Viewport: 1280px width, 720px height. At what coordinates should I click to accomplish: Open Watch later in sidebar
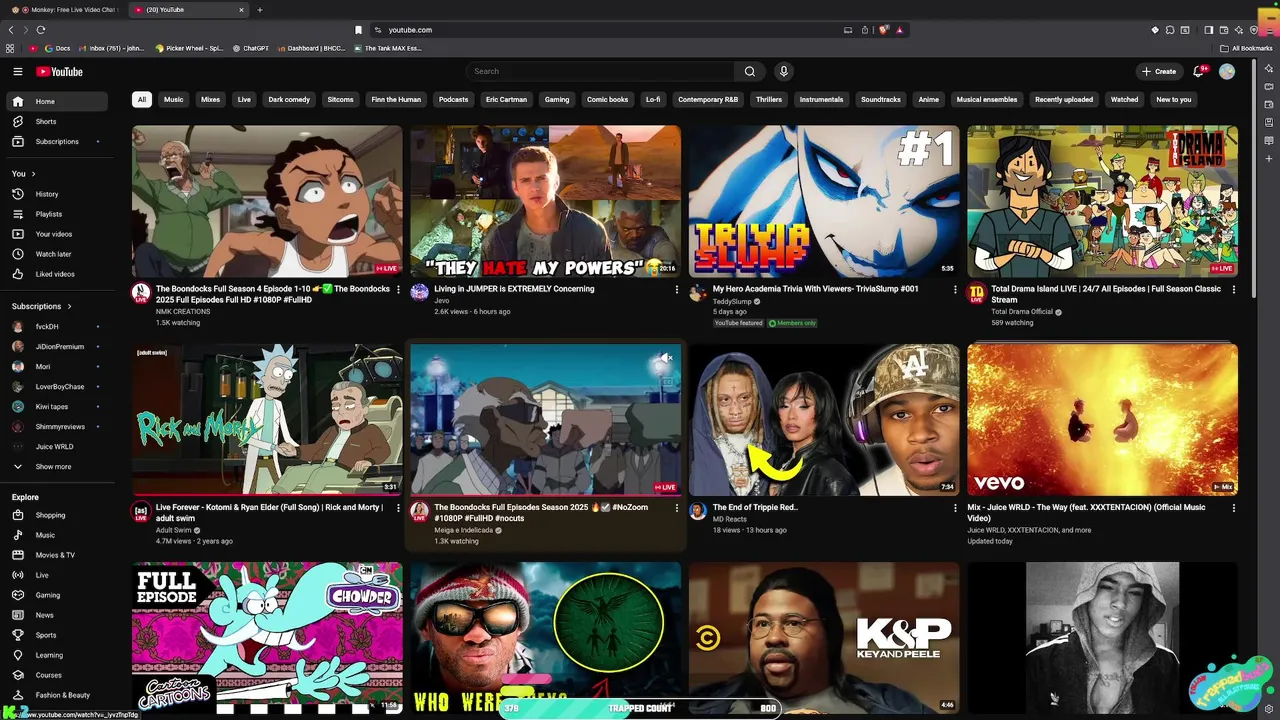(x=57, y=254)
